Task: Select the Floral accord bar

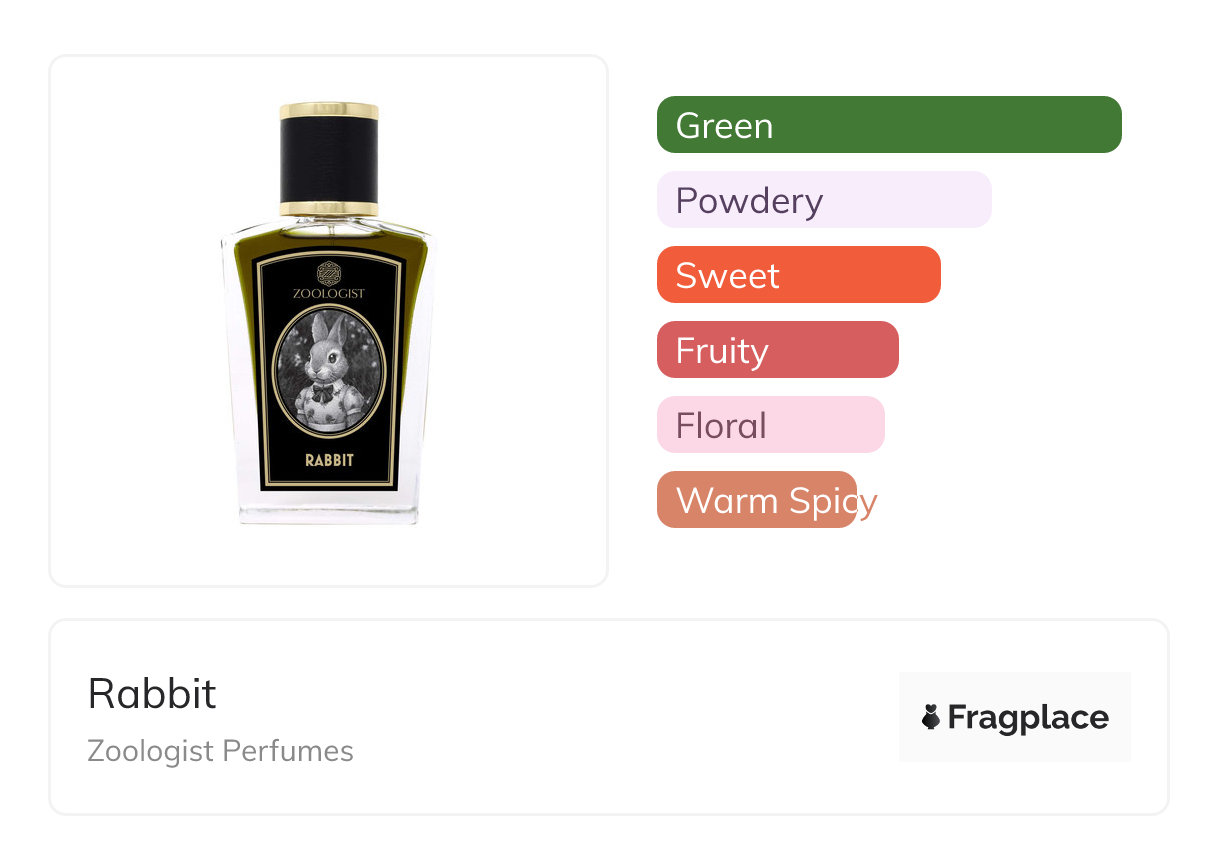Action: pyautogui.click(x=771, y=425)
